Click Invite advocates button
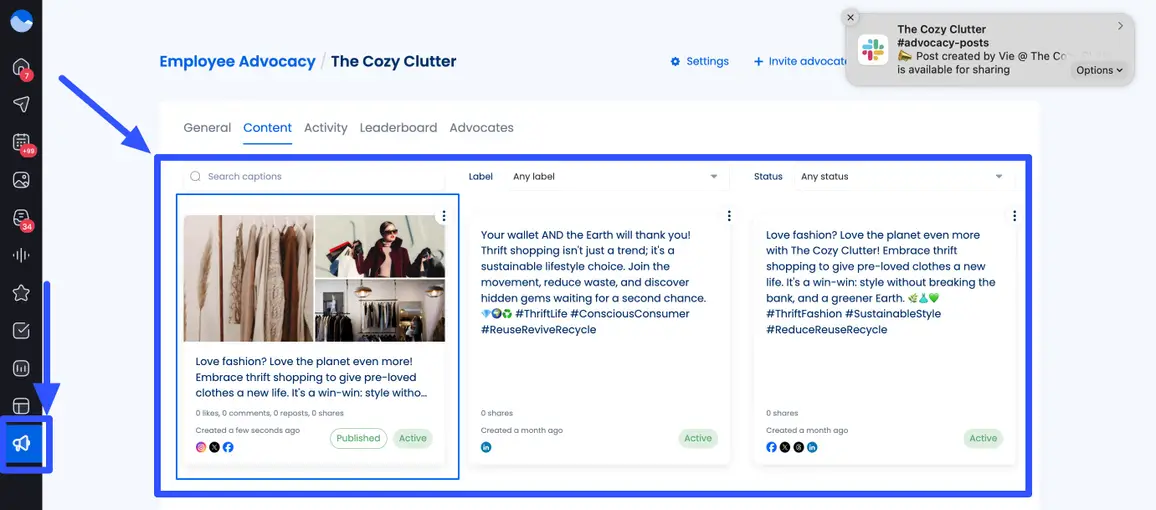 pos(800,61)
